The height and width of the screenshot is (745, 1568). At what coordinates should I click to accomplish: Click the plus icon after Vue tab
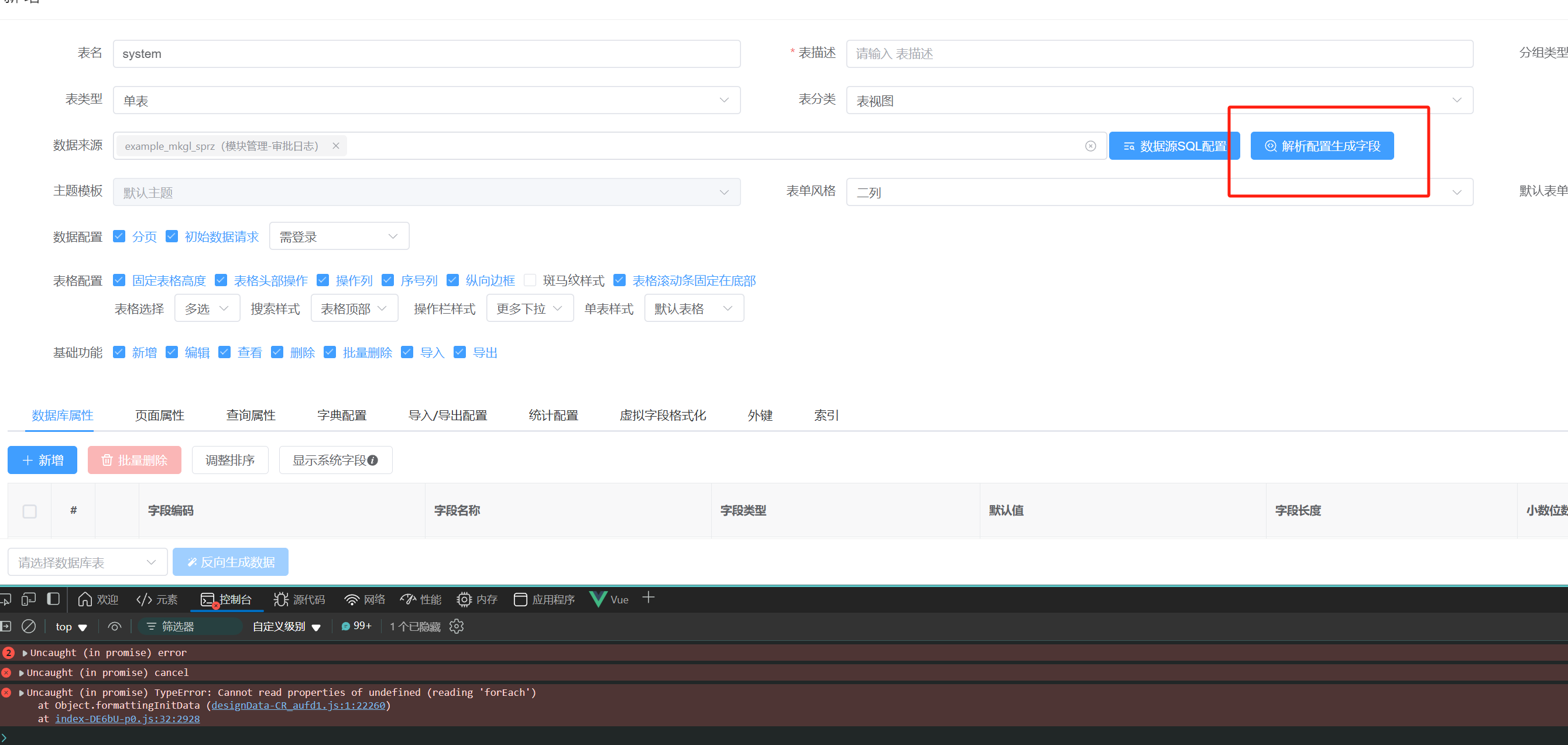(x=649, y=598)
